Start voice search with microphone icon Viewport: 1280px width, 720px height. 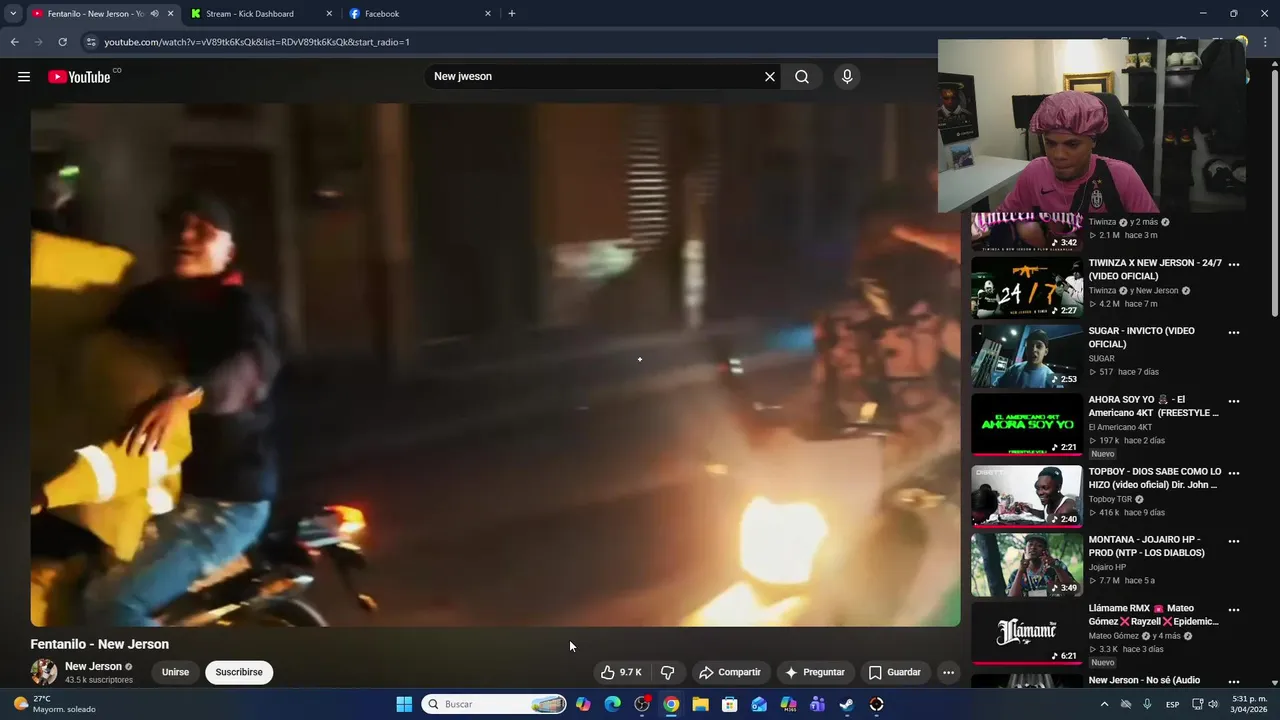pyautogui.click(x=847, y=77)
